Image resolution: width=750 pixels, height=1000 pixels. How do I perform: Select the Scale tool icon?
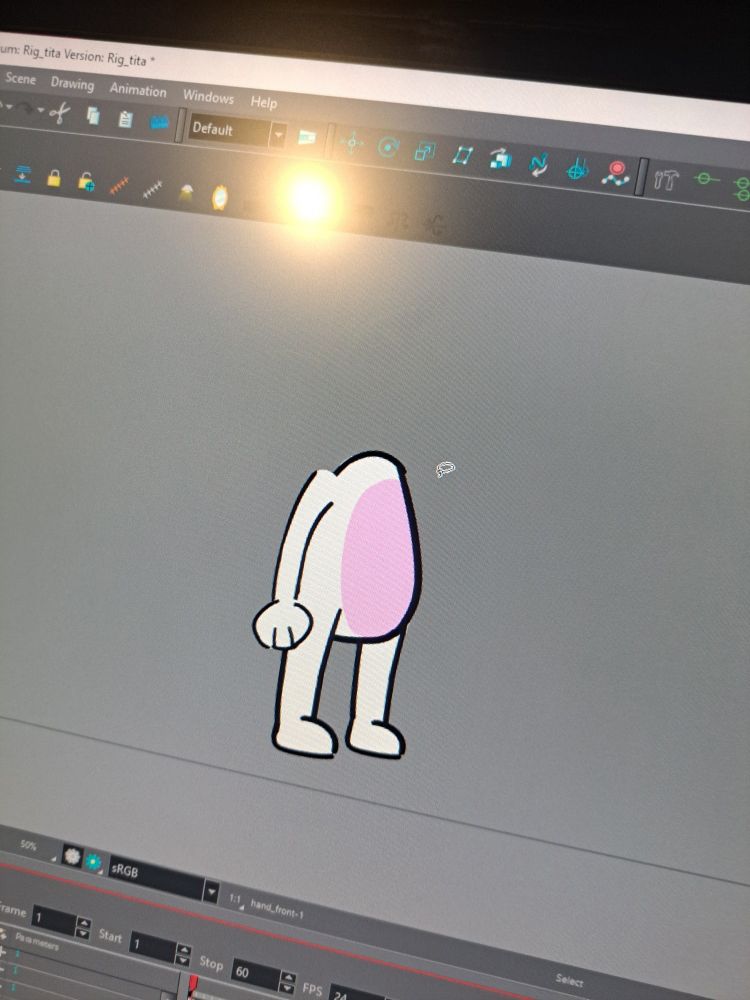coord(425,151)
